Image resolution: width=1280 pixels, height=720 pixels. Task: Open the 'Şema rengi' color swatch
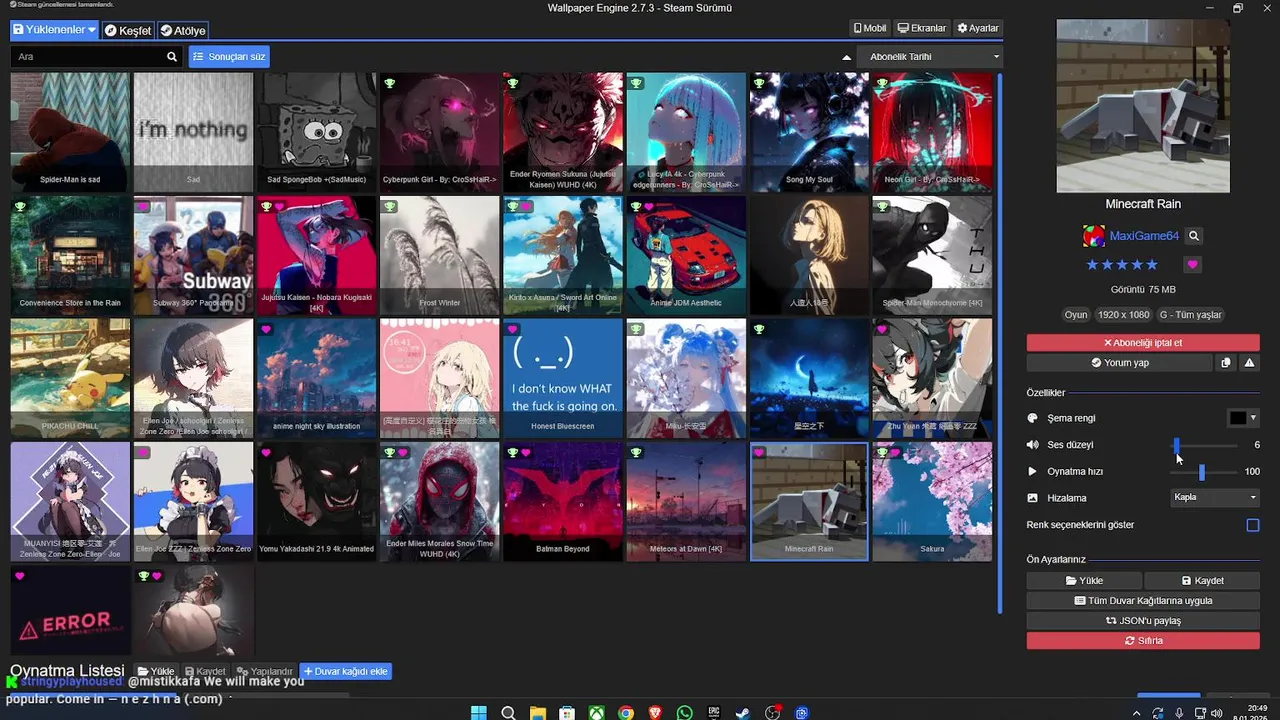click(1243, 418)
